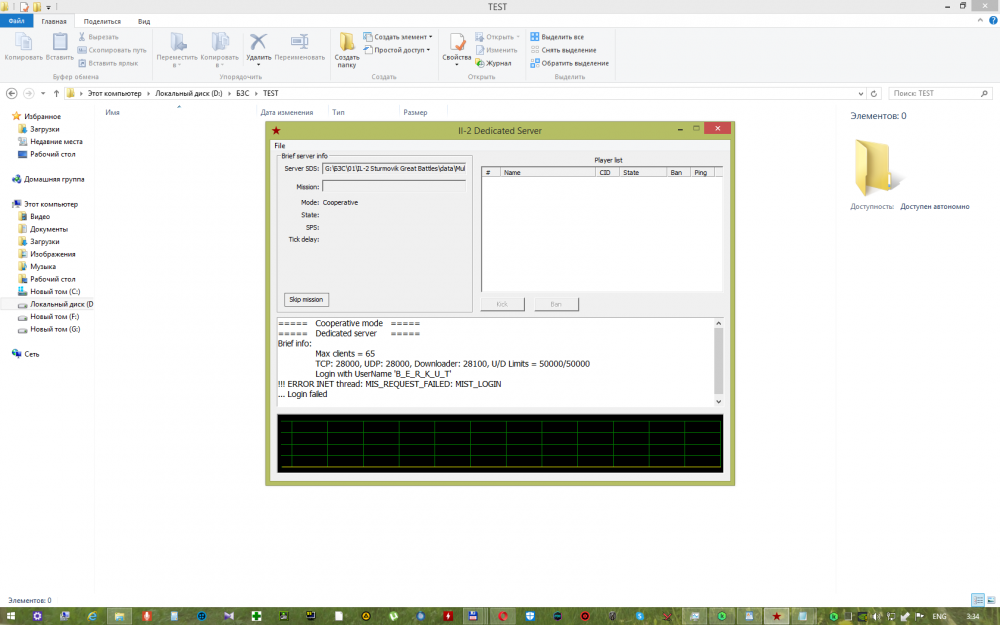Screen dimensions: 1000x625
Task: Click Обратить выделение in the ribbon
Action: tap(574, 63)
